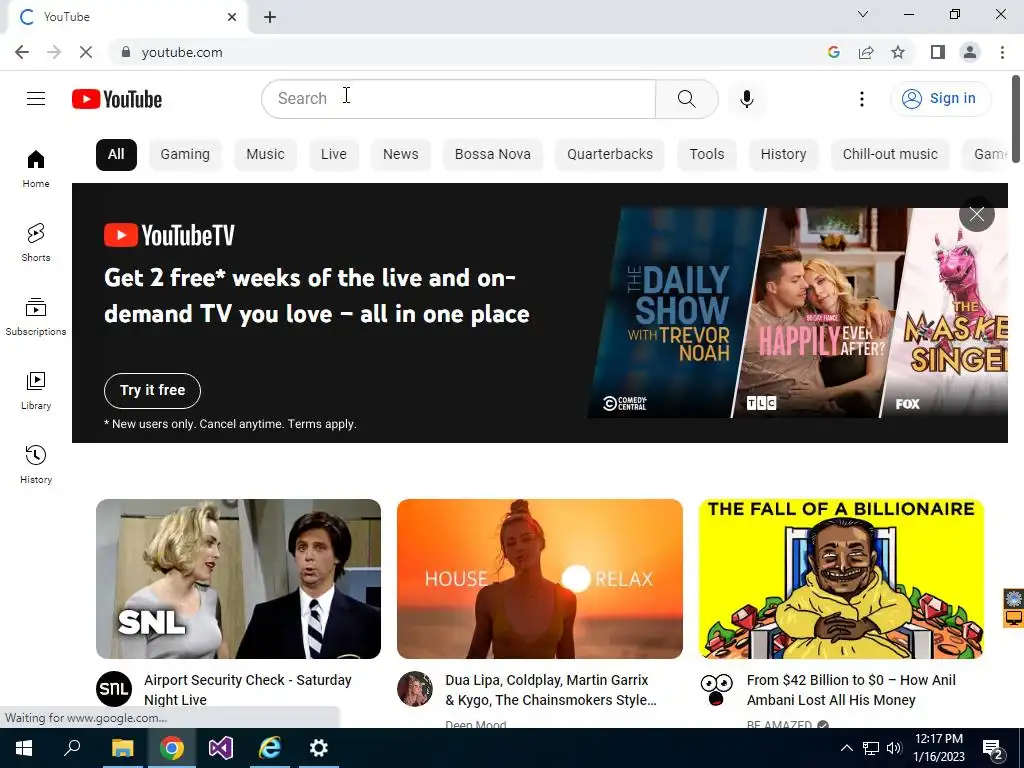View site information lock icon
Image resolution: width=1024 pixels, height=768 pixels.
[126, 52]
